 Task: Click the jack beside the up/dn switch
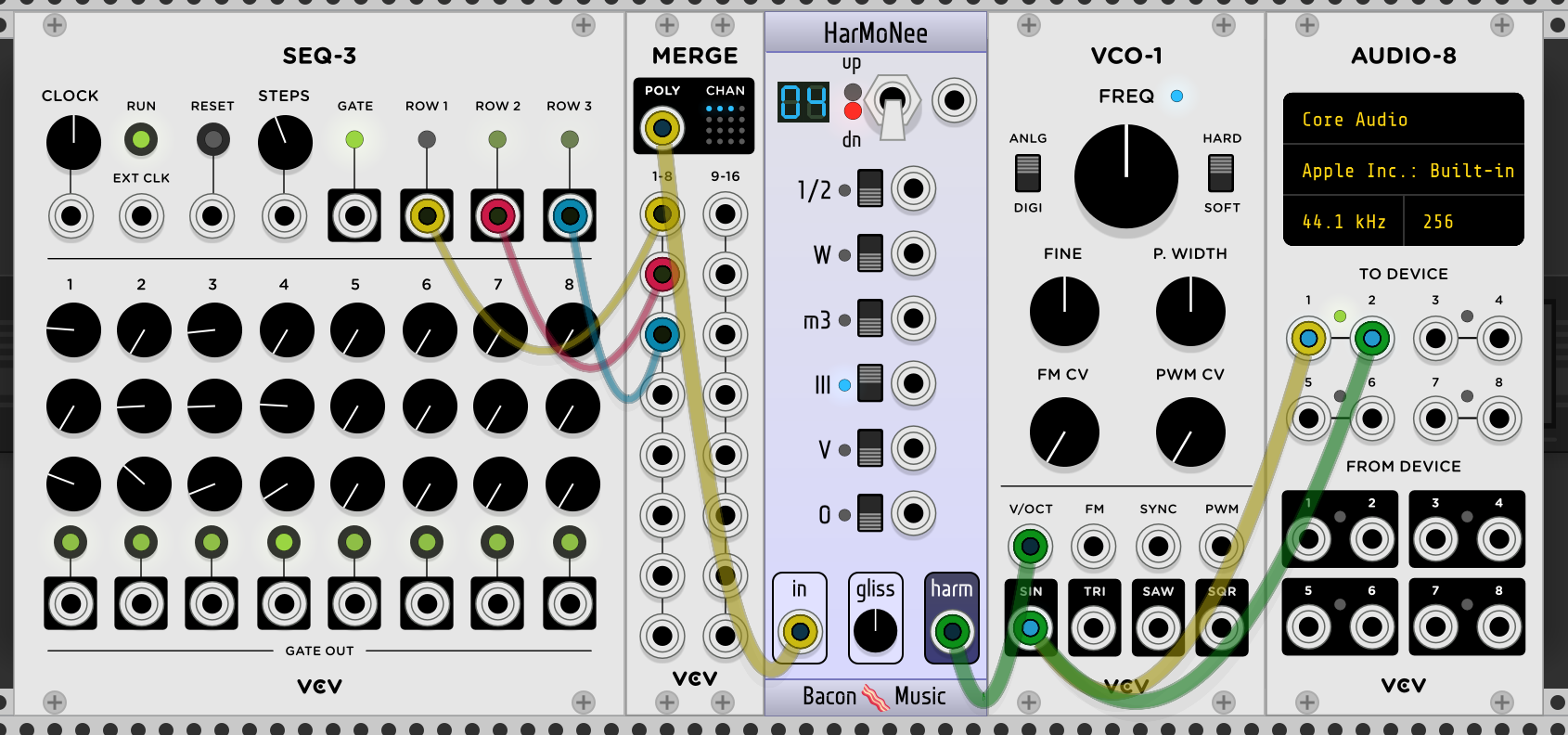(x=955, y=100)
